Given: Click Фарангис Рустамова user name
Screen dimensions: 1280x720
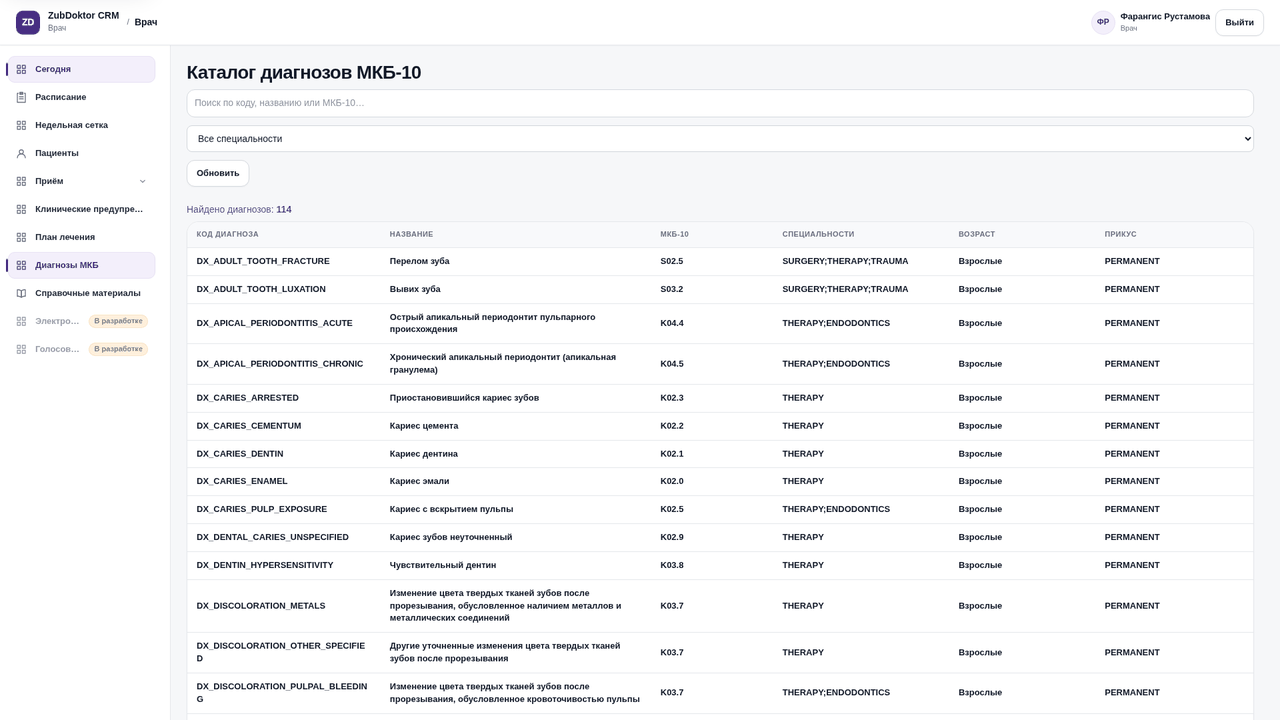Looking at the screenshot, I should coord(1165,16).
